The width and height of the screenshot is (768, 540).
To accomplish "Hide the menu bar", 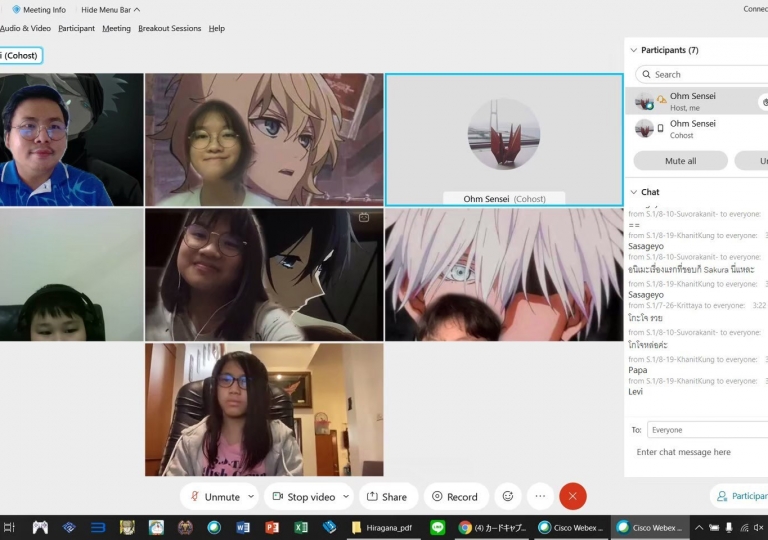I will tap(110, 9).
